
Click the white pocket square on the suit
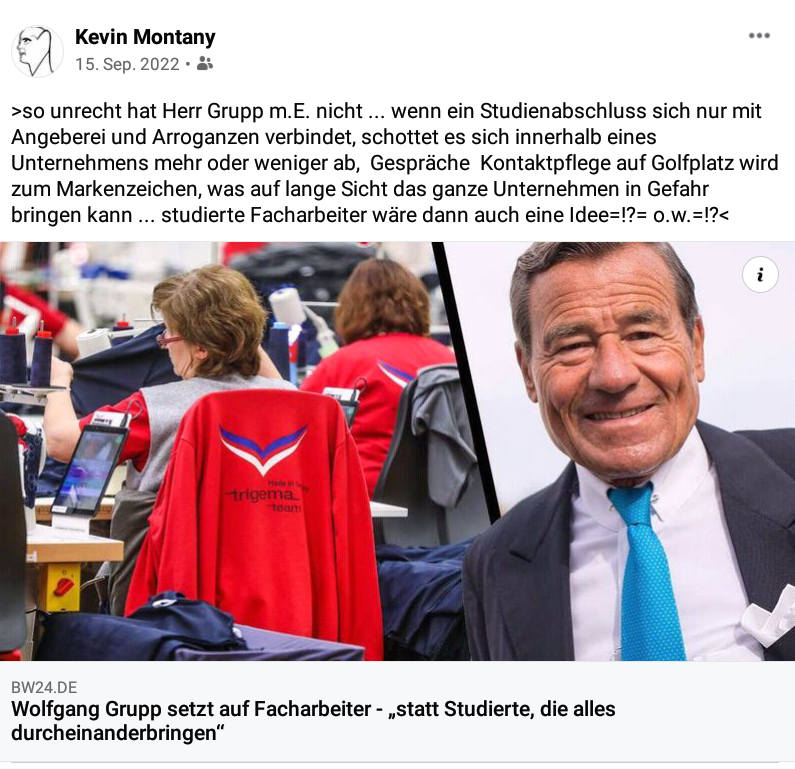click(768, 616)
